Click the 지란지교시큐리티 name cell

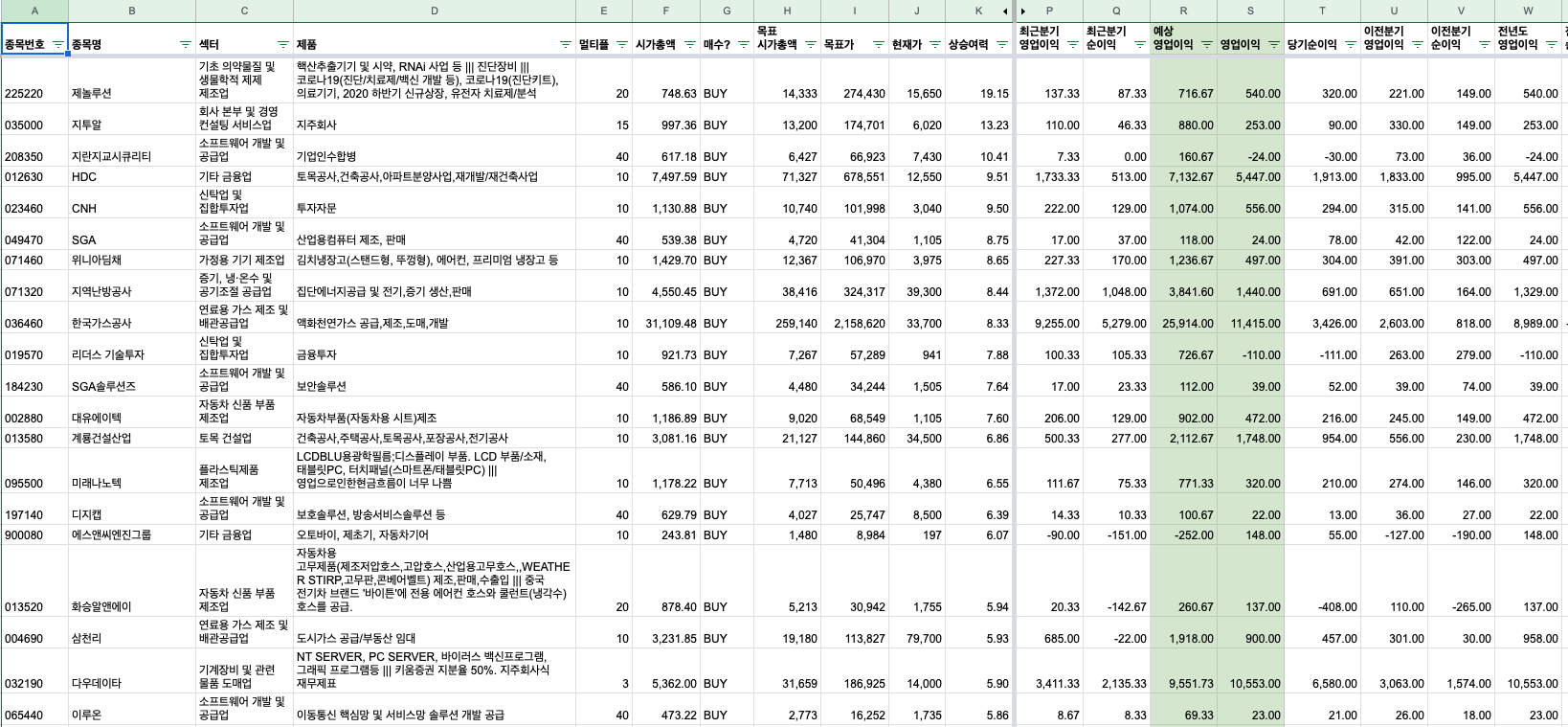tap(132, 150)
